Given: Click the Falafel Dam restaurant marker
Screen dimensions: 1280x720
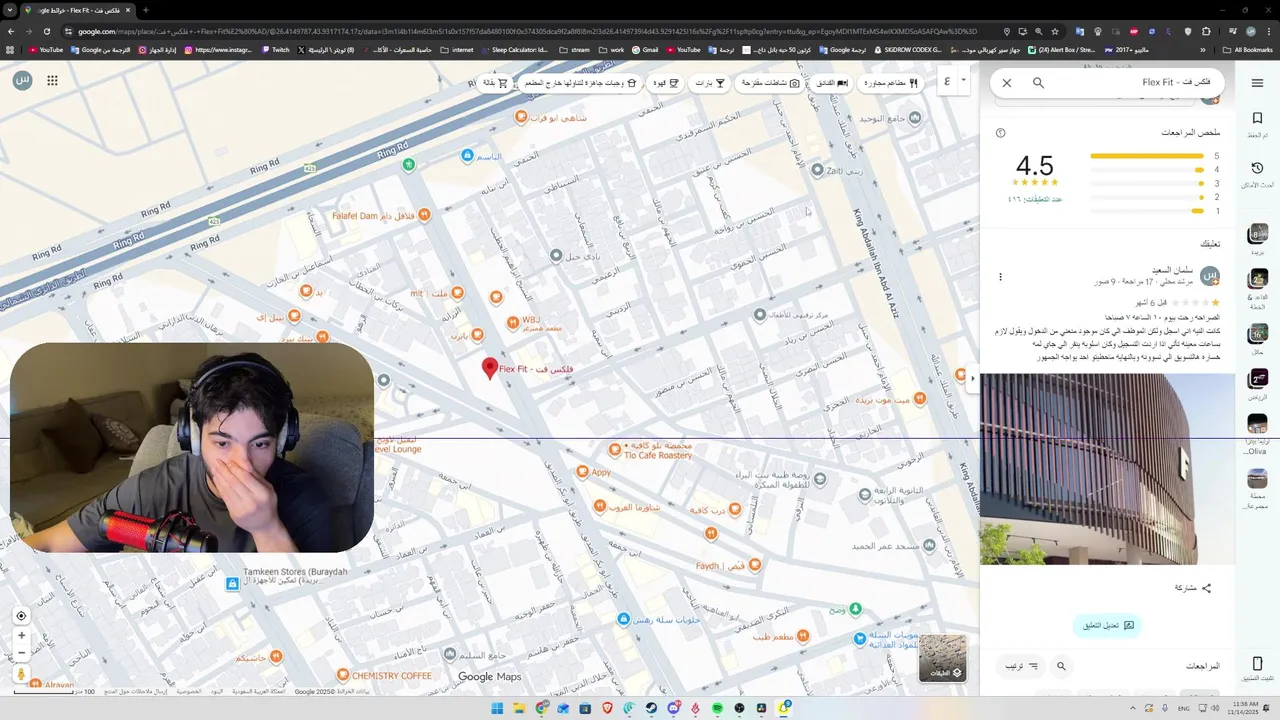Looking at the screenshot, I should coord(425,215).
